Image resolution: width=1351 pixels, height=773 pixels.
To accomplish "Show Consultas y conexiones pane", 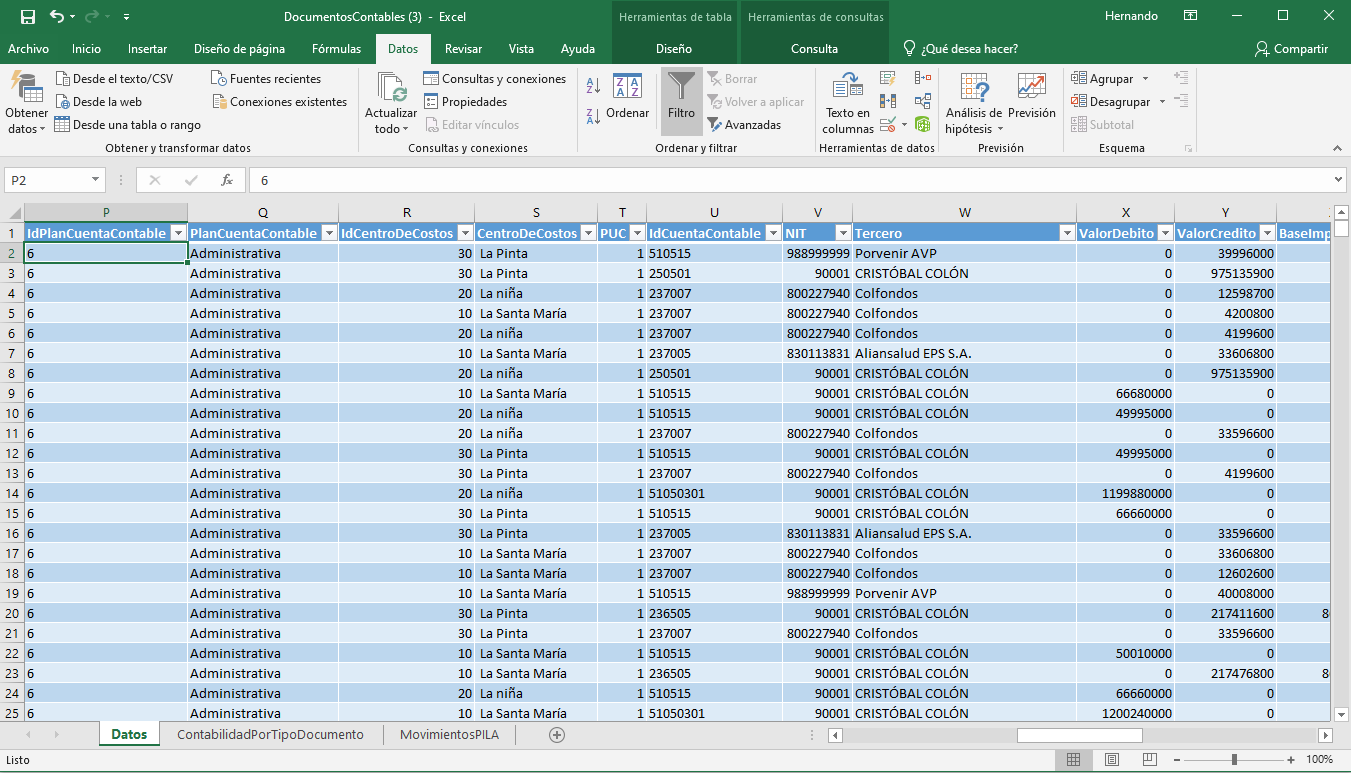I will pyautogui.click(x=494, y=79).
